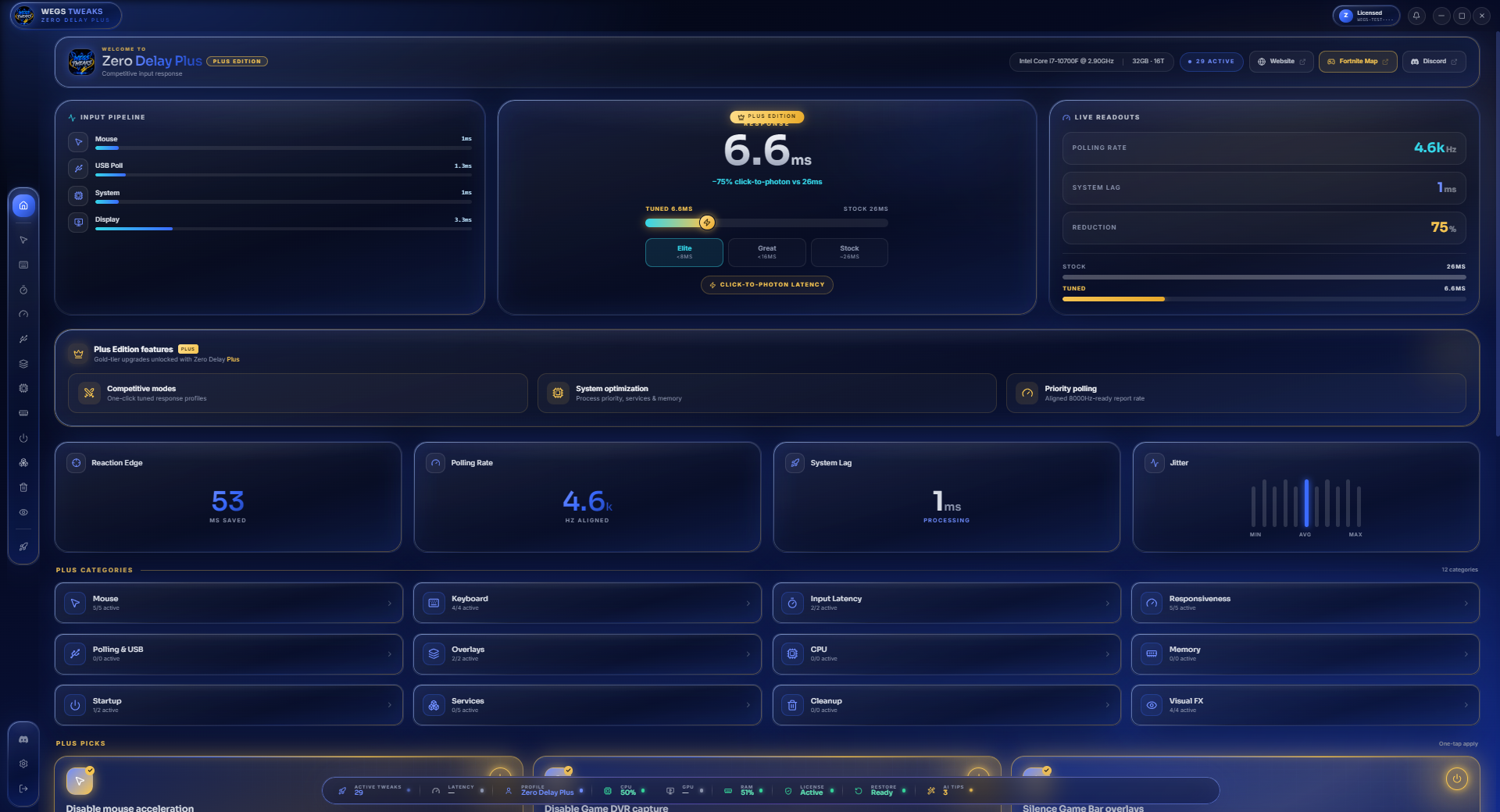Open notifications bell in the title bar
The height and width of the screenshot is (812, 1500).
[x=1416, y=16]
